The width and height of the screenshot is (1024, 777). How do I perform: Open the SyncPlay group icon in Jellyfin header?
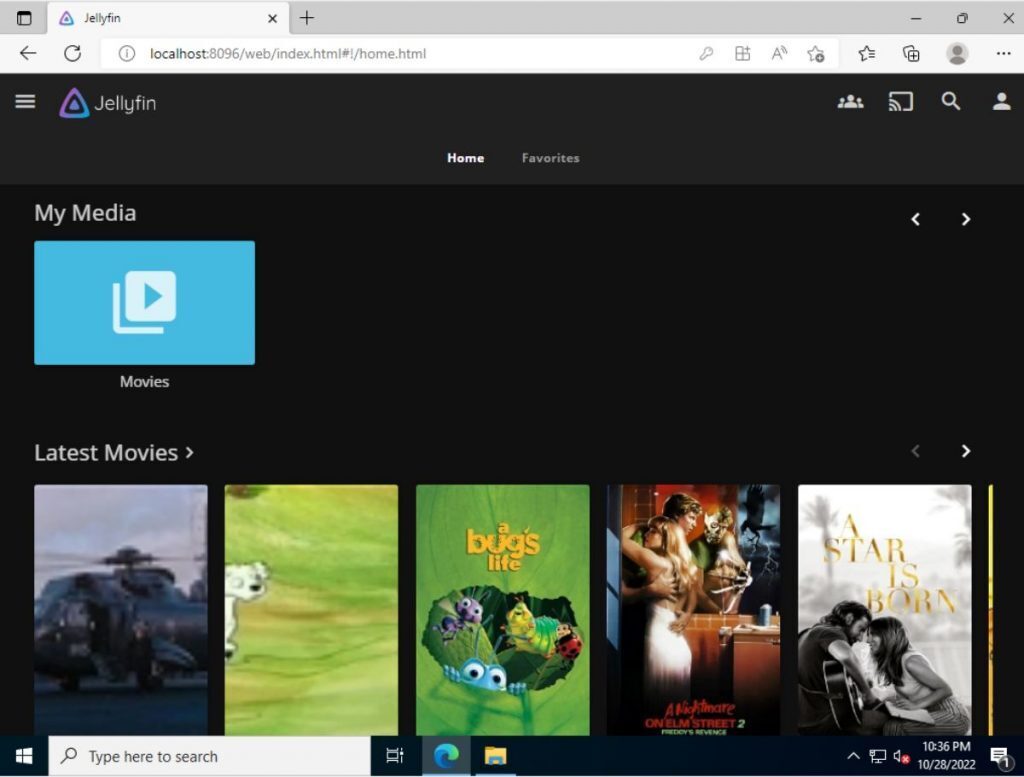point(850,101)
